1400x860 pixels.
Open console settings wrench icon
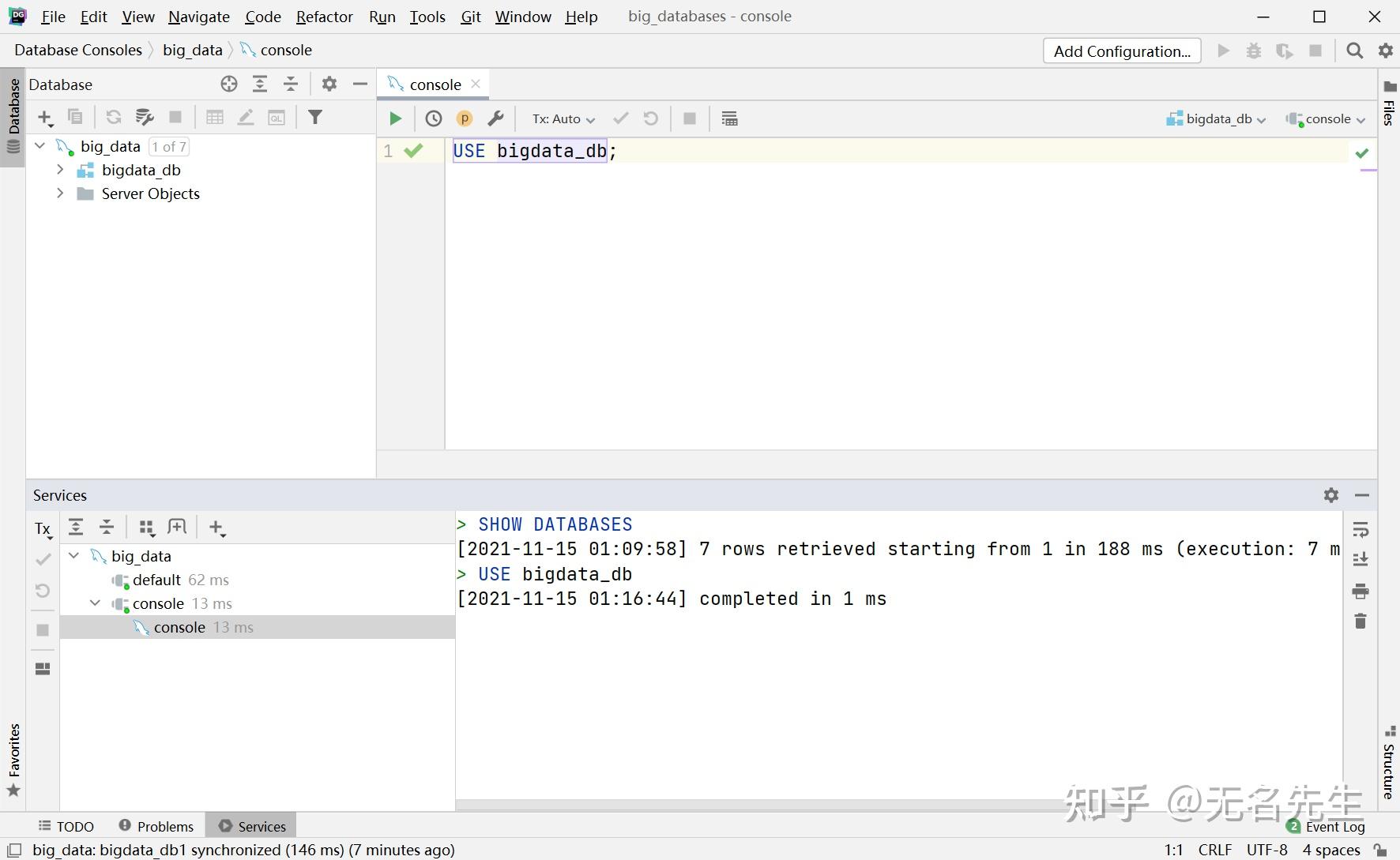coord(495,118)
